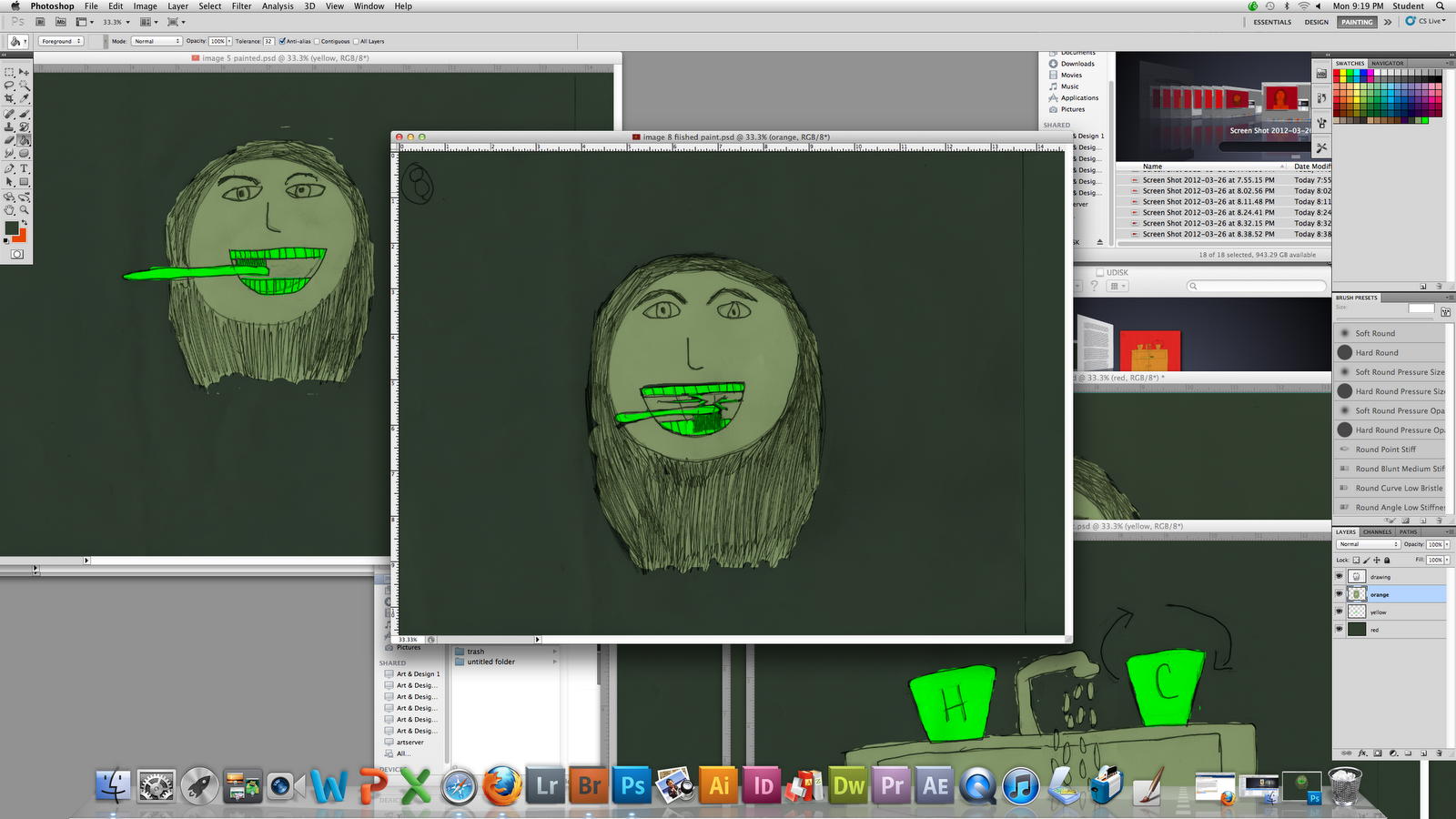Hide the drawing layer
1456x819 pixels.
coord(1339,576)
